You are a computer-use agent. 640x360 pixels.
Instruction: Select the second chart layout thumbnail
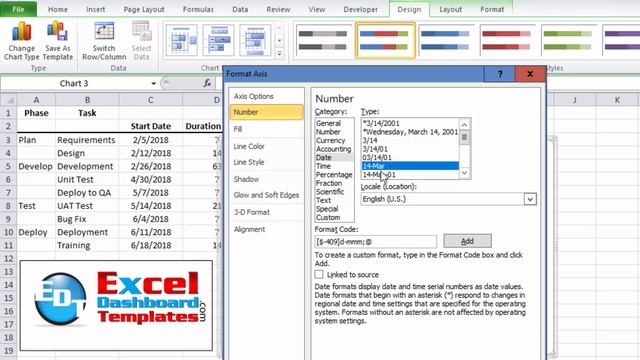(218, 40)
